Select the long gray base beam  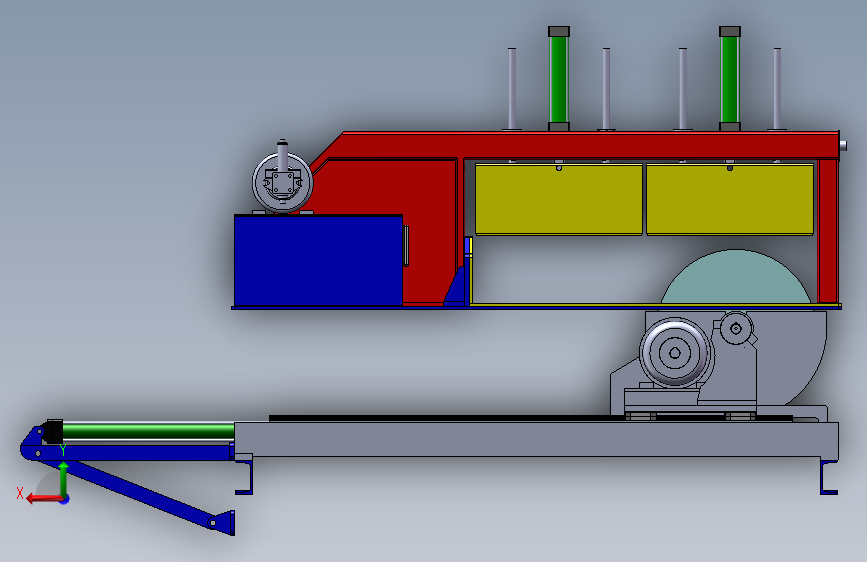(536, 439)
